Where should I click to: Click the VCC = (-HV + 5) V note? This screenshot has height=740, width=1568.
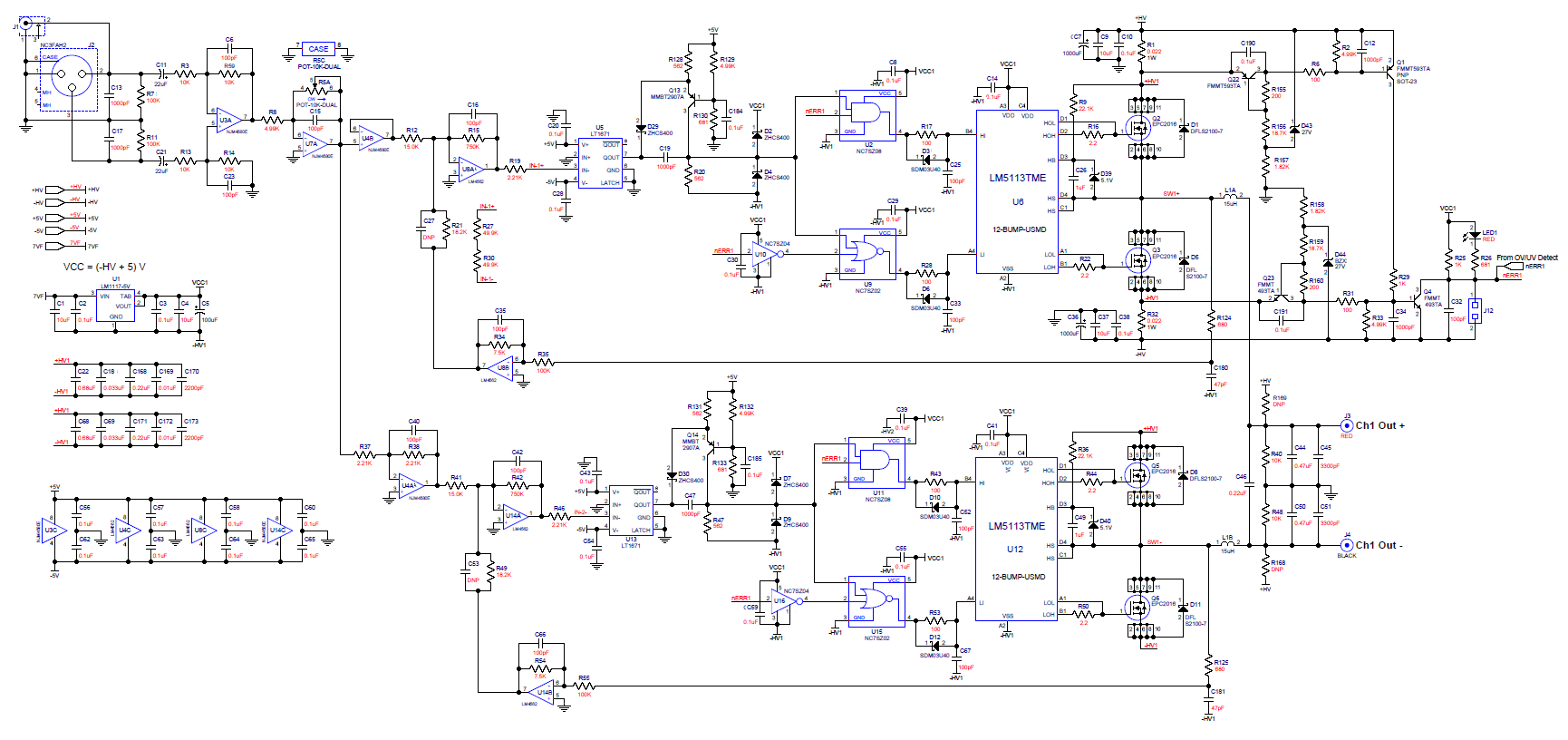pyautogui.click(x=104, y=268)
